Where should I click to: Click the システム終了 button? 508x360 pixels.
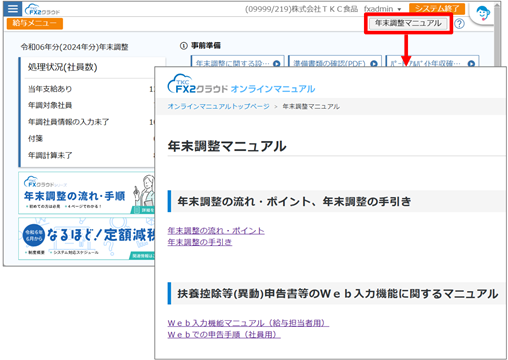point(437,9)
